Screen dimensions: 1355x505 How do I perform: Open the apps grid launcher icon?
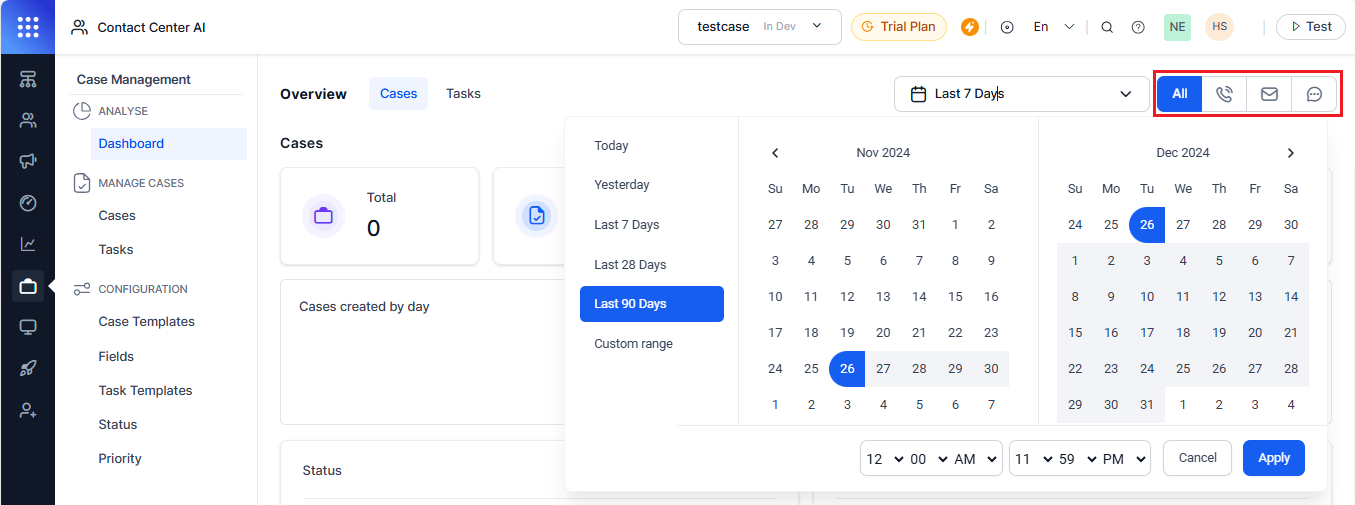28,27
